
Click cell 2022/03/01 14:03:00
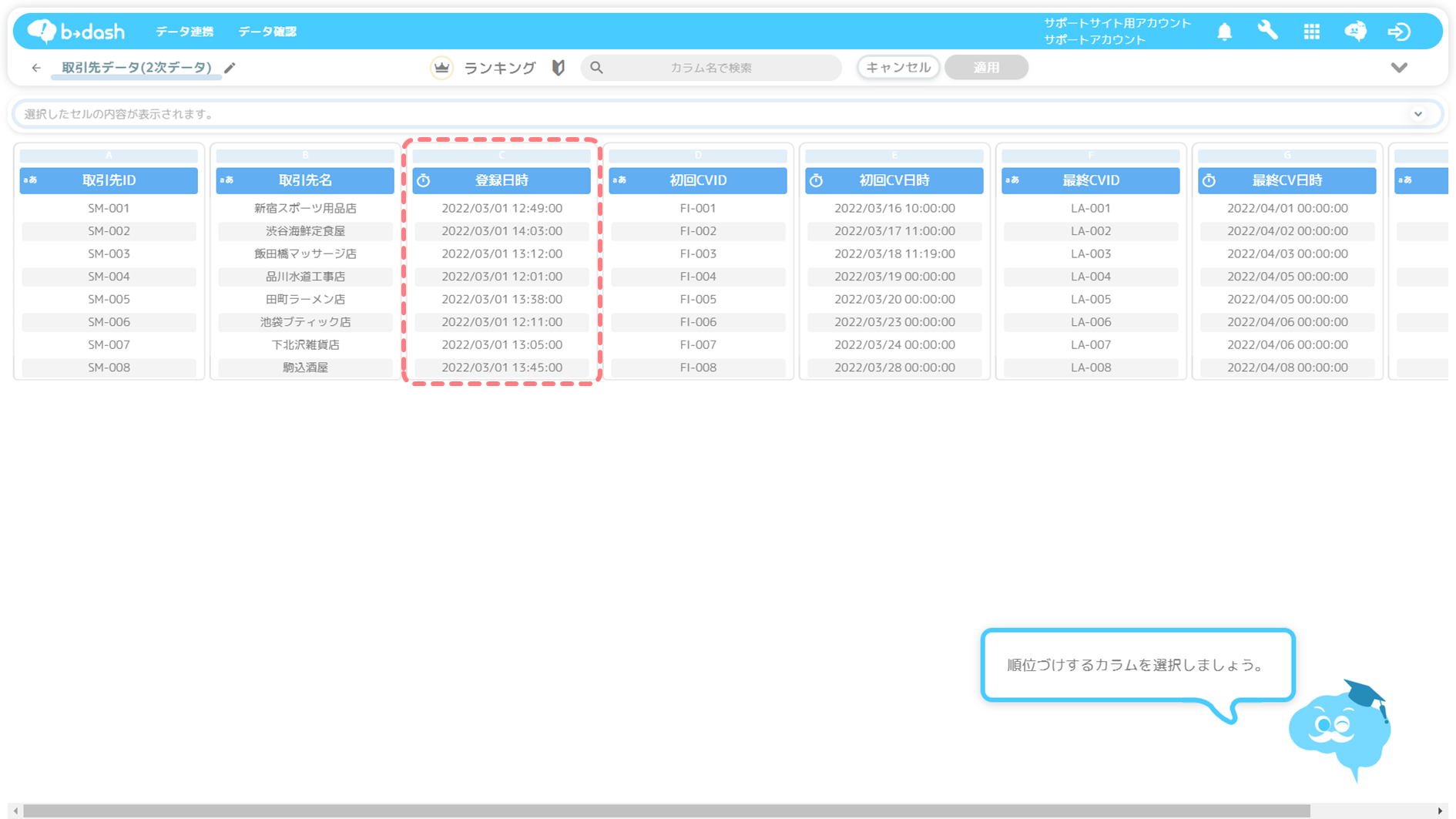502,231
